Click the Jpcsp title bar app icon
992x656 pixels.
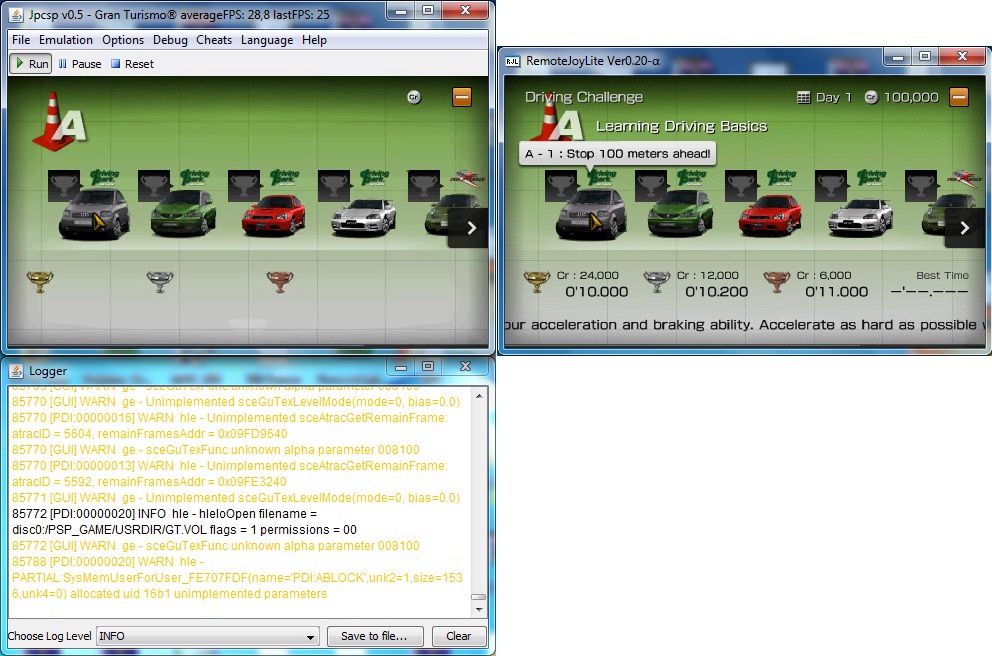(16, 14)
